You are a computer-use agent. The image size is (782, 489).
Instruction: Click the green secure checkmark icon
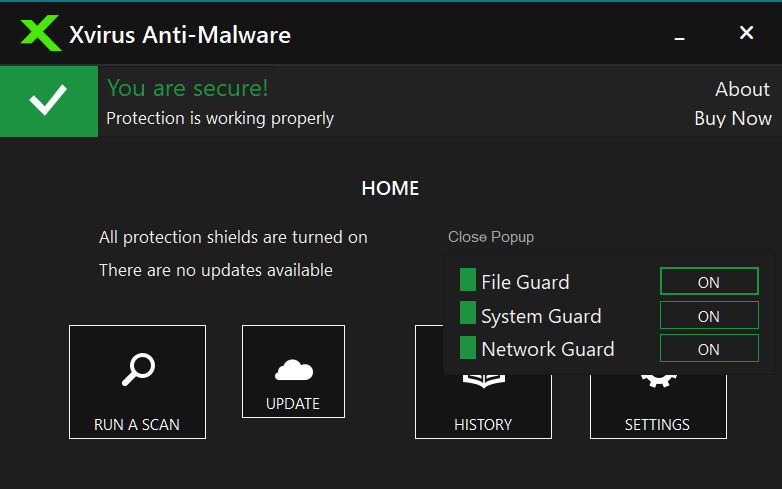(48, 101)
